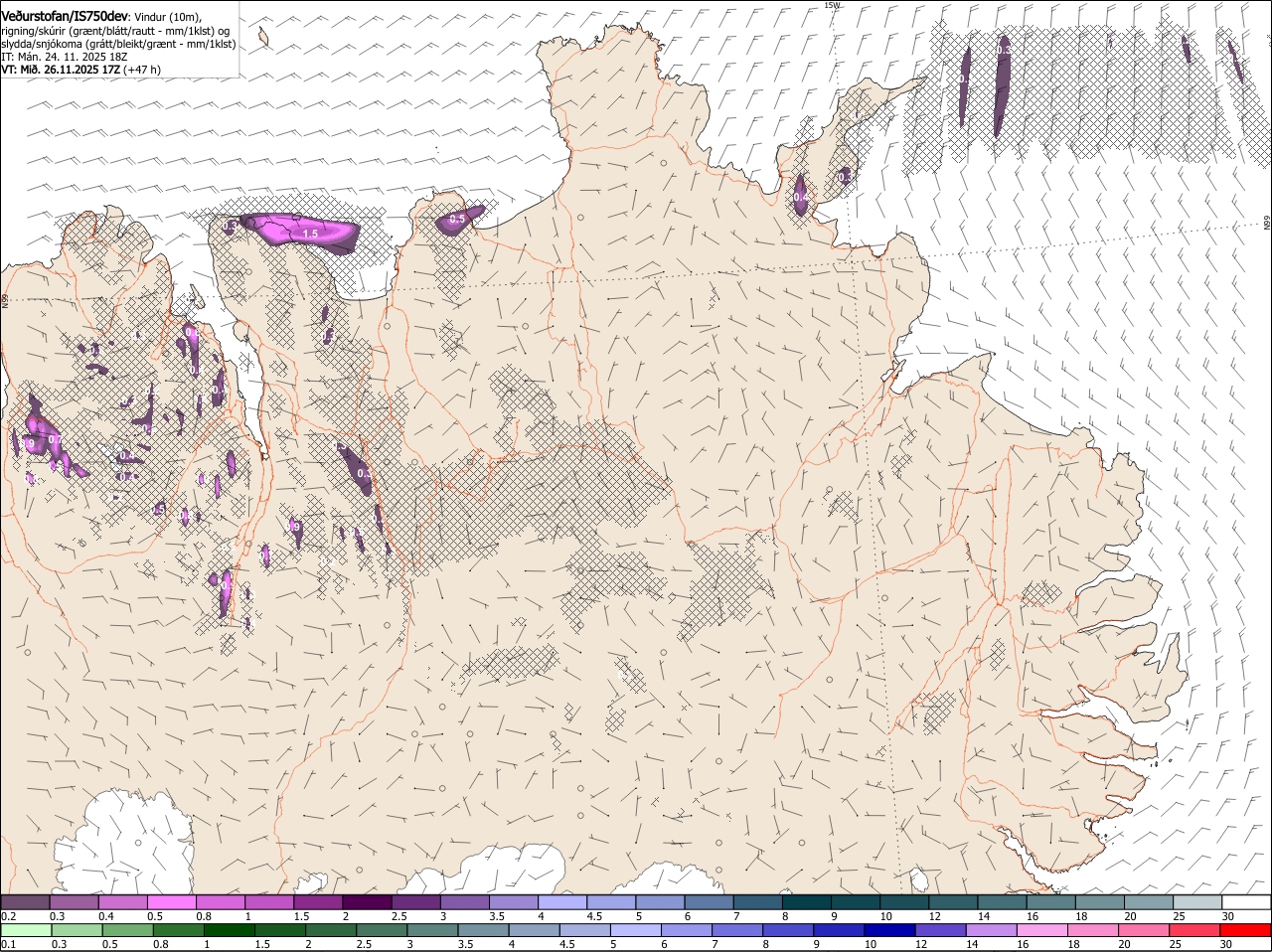Select the 5 light blue swatch, lower legend

635,930
